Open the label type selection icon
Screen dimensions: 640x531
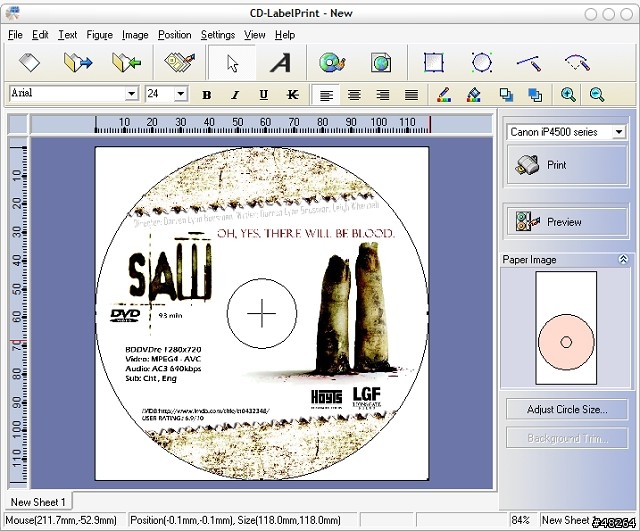180,62
